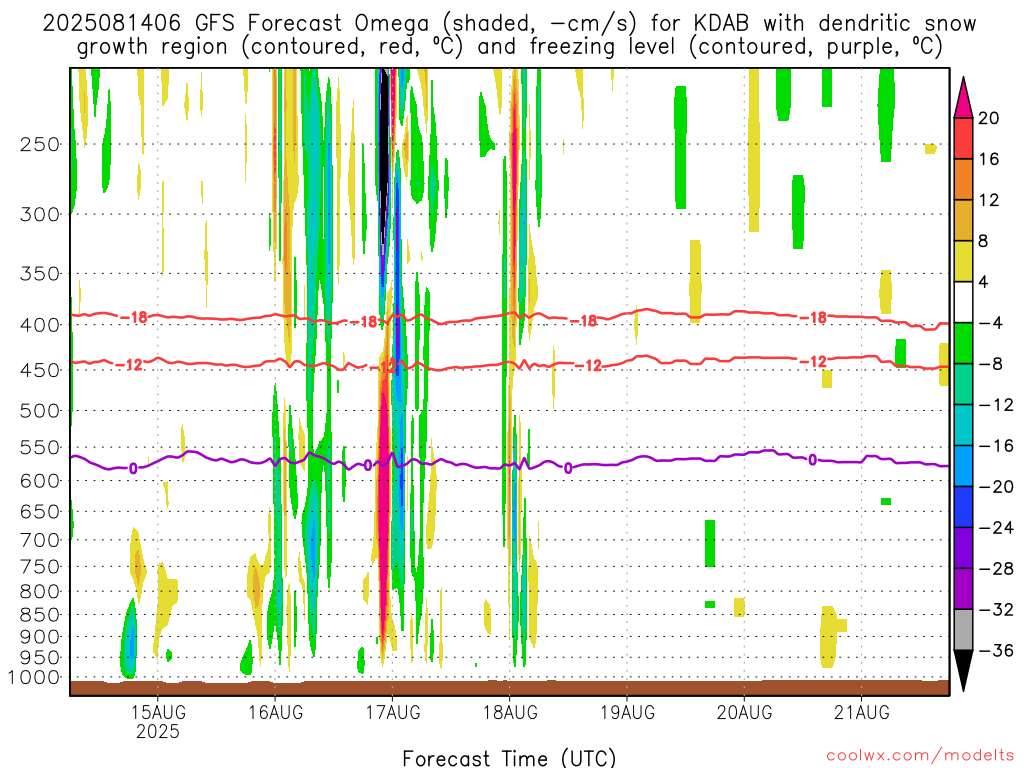Click the 550 pressure axis label

click(40, 447)
